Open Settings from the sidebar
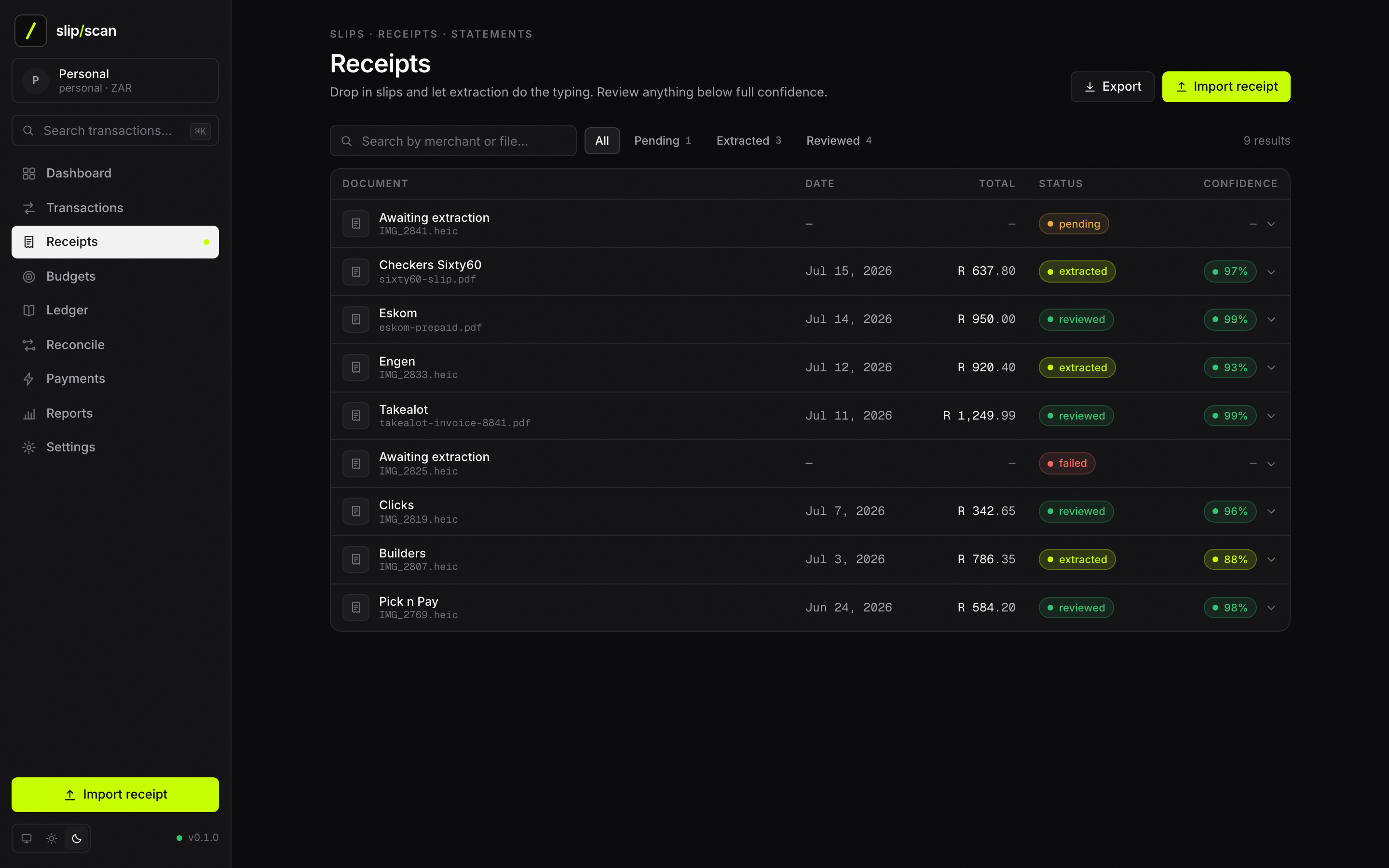The height and width of the screenshot is (868, 1389). pos(115,447)
